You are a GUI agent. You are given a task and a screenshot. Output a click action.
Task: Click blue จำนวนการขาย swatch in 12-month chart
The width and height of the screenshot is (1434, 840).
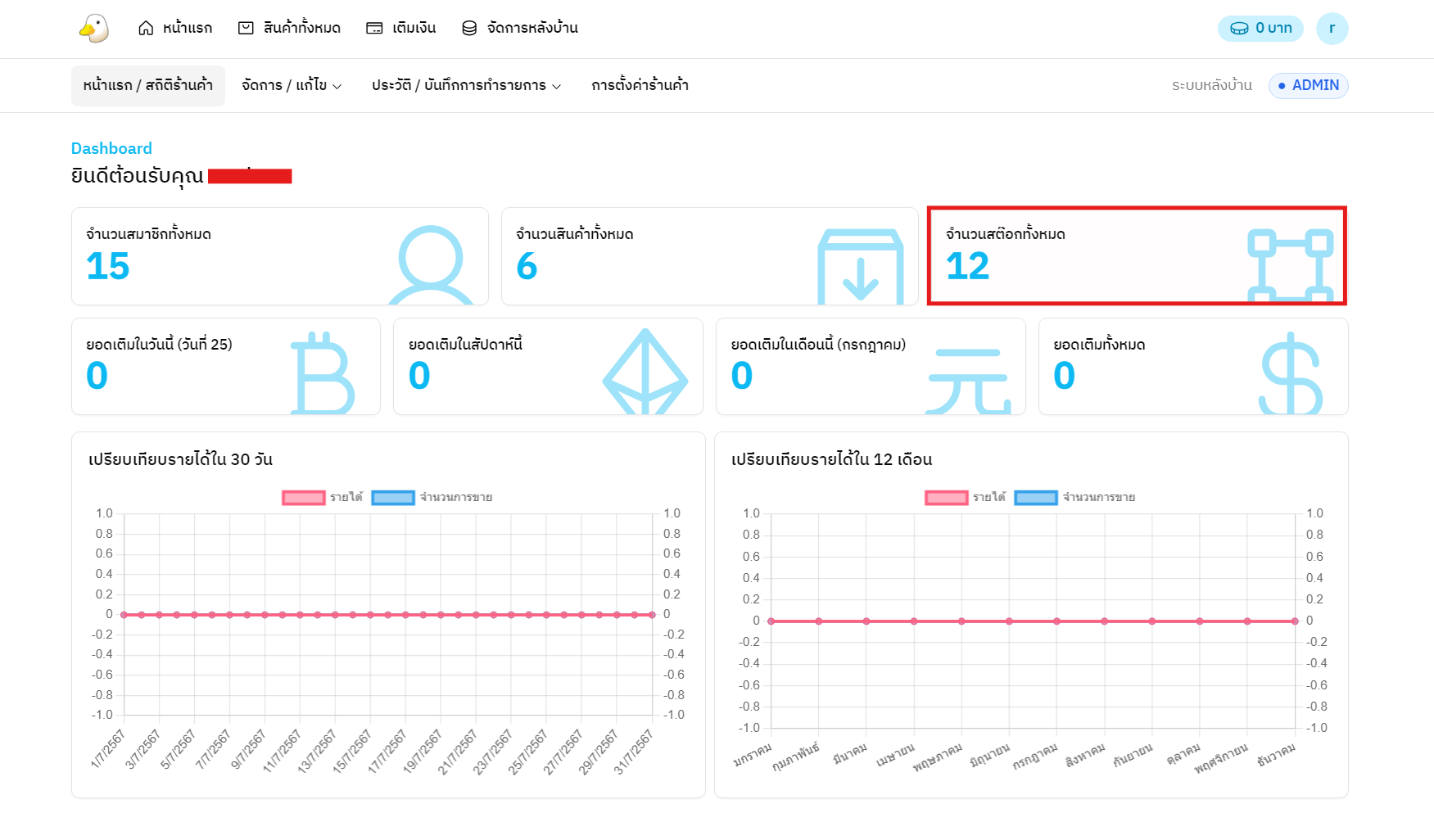pos(1036,497)
